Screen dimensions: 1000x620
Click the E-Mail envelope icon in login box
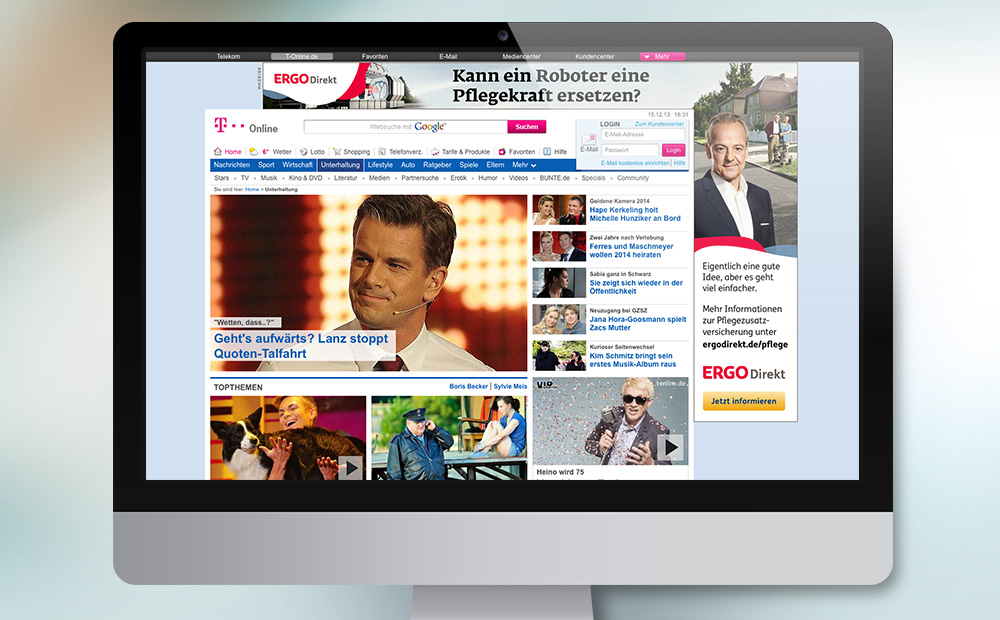pyautogui.click(x=589, y=138)
